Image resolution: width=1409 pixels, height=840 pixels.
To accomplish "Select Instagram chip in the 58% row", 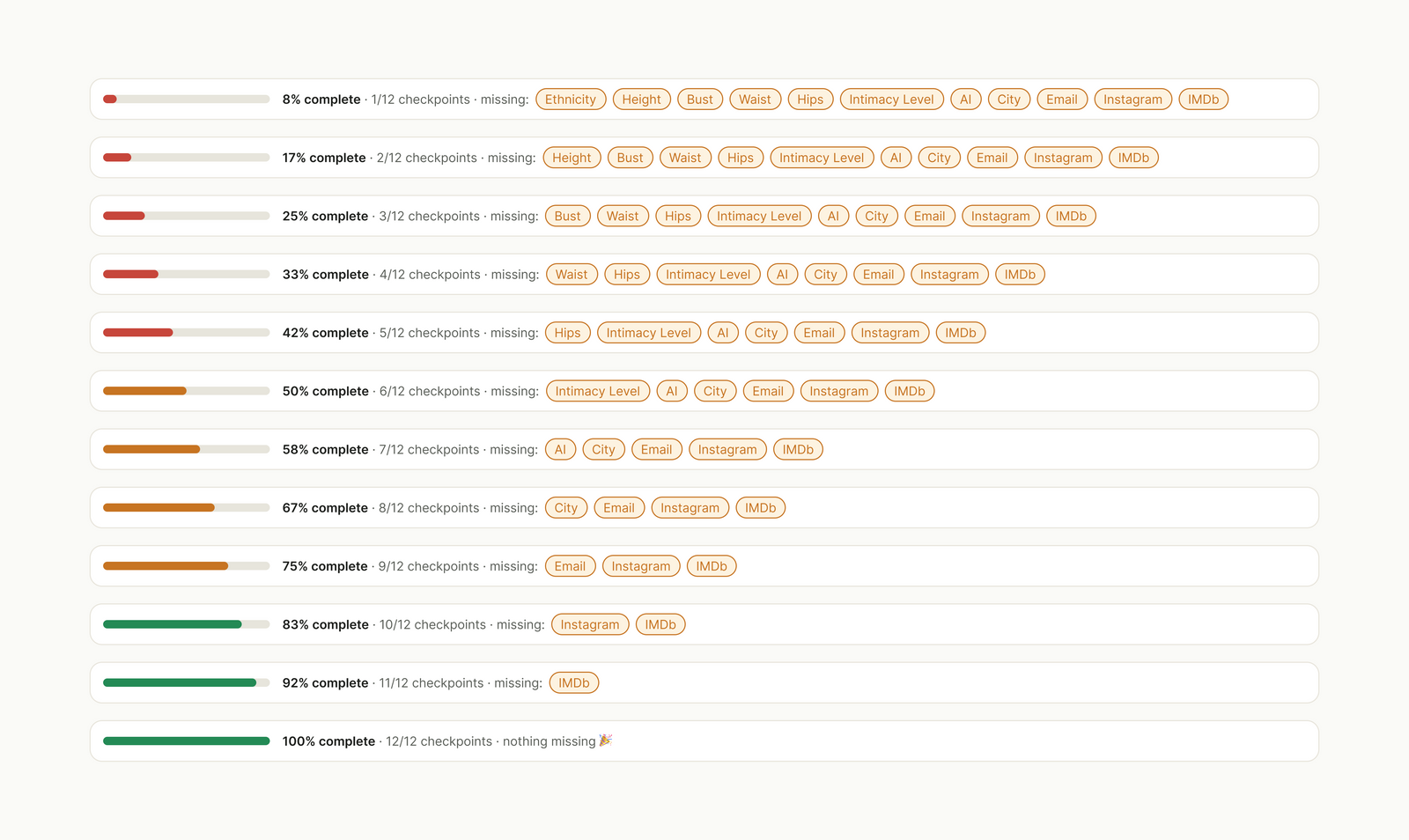I will click(x=727, y=449).
